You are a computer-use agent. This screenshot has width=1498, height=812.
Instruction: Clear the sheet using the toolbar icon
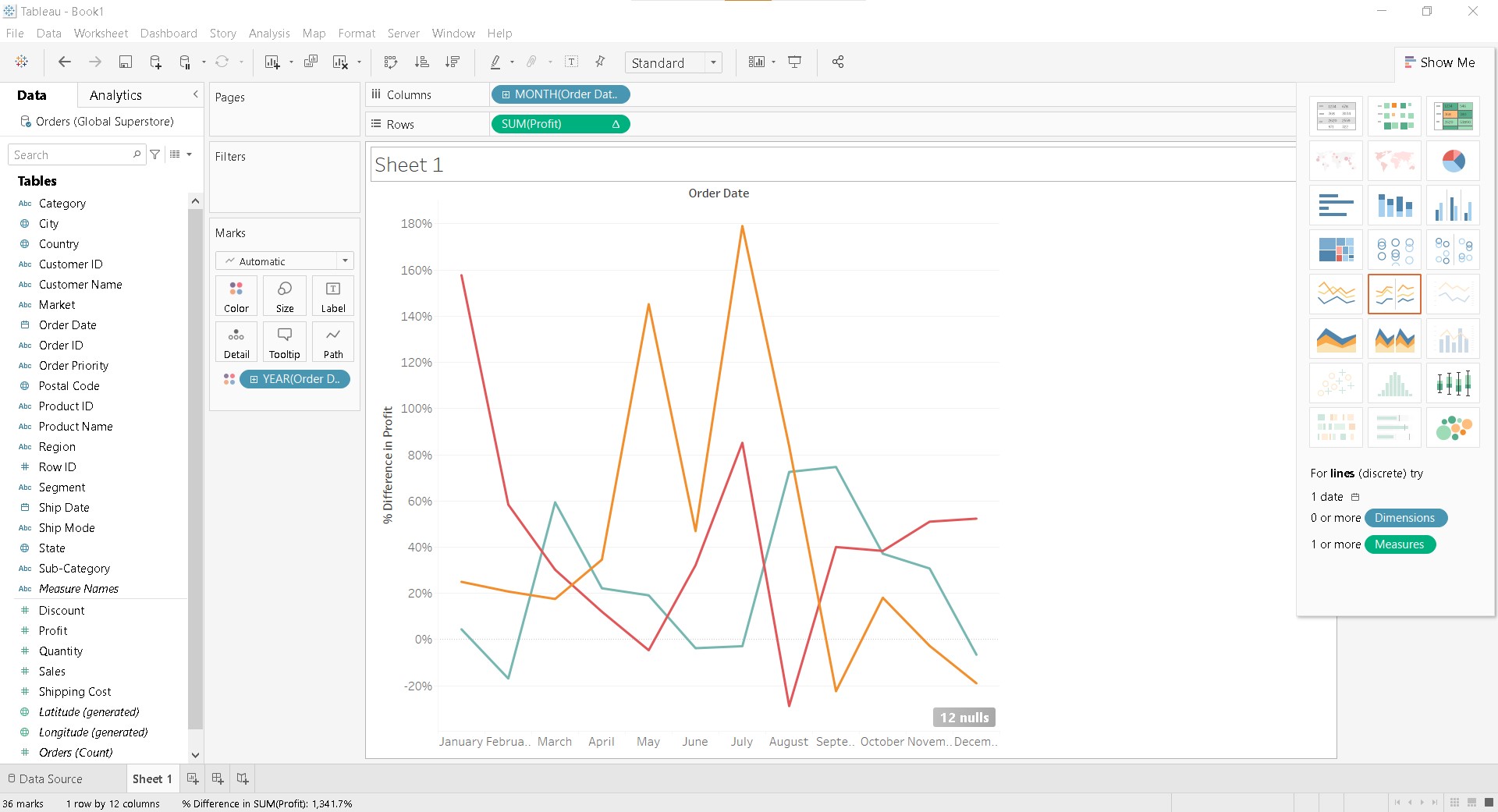click(x=340, y=62)
